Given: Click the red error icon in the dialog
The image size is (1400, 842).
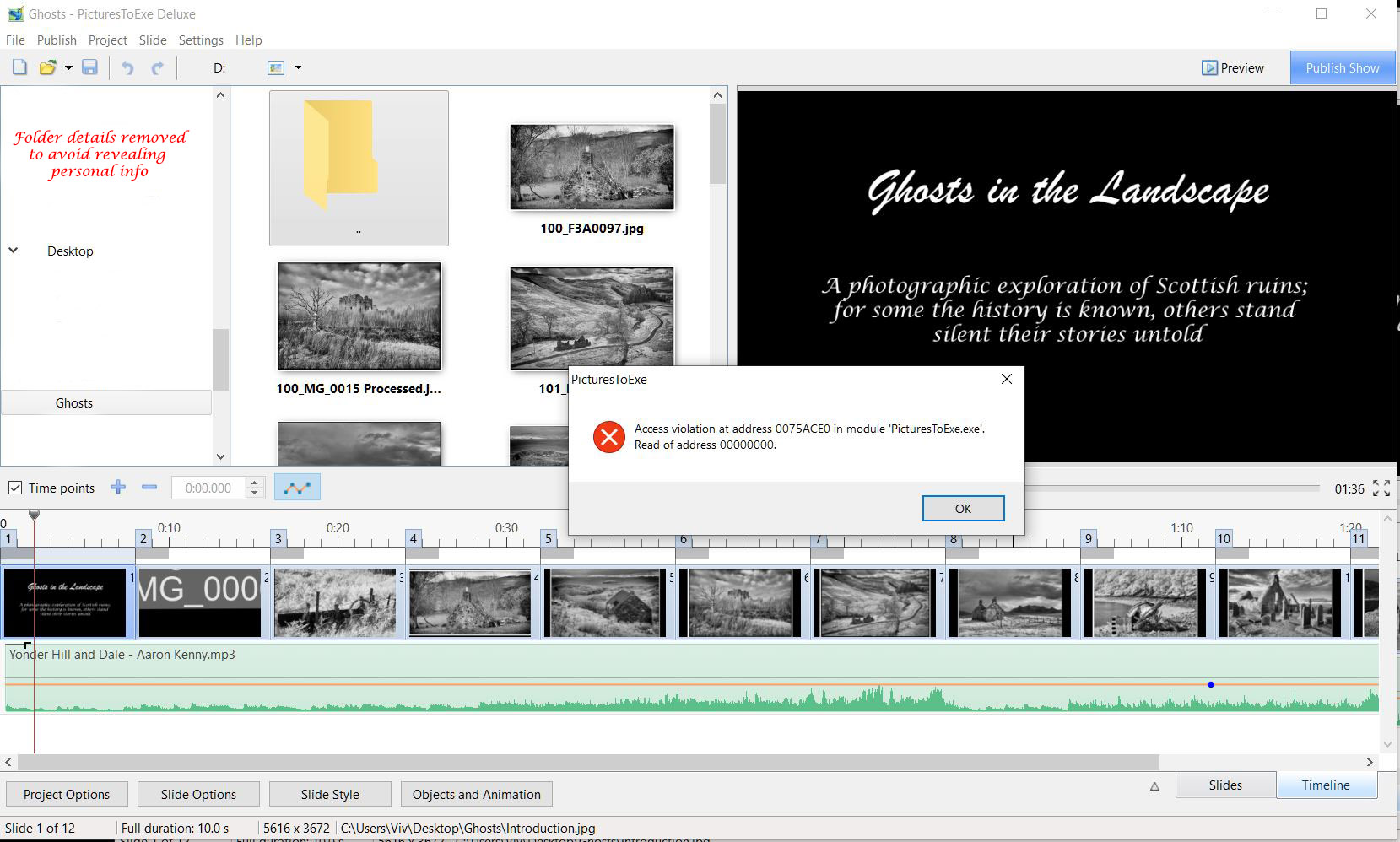Looking at the screenshot, I should coord(608,437).
